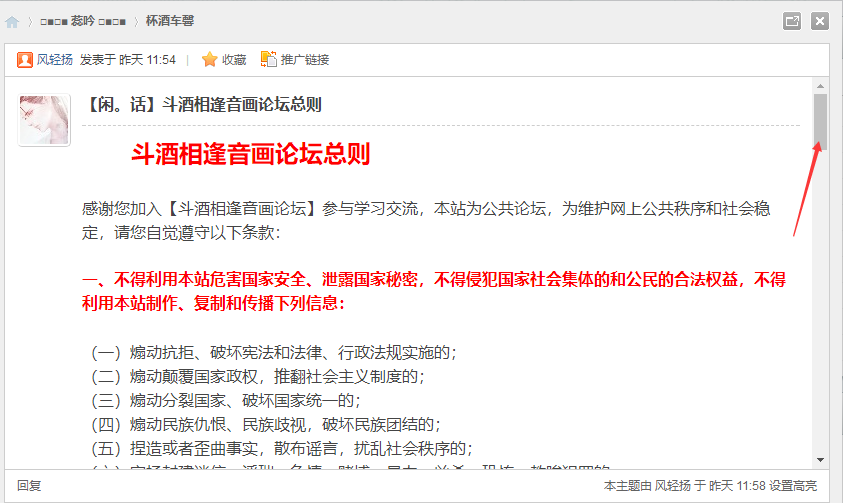Click rule line (三) 煽动分裂国家
The image size is (843, 503).
226,400
